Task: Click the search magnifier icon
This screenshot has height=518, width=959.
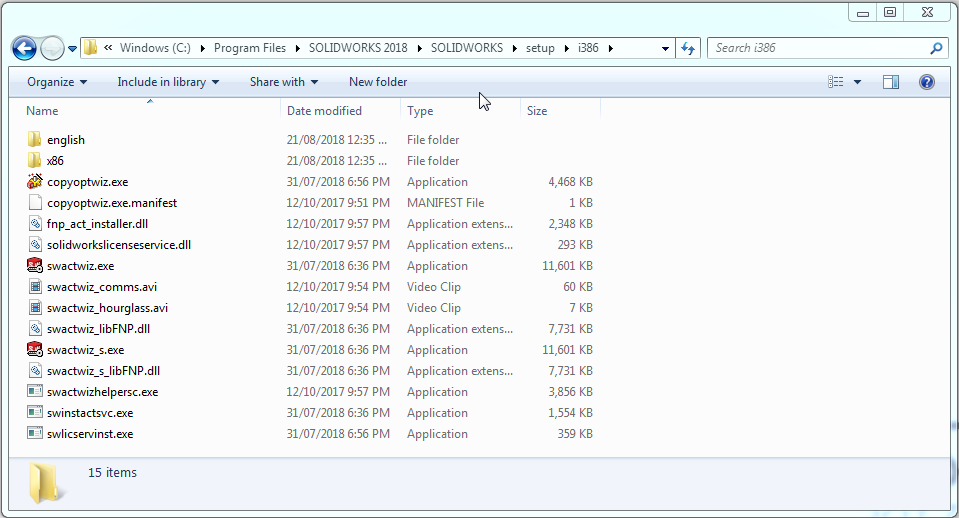Action: pos(936,48)
